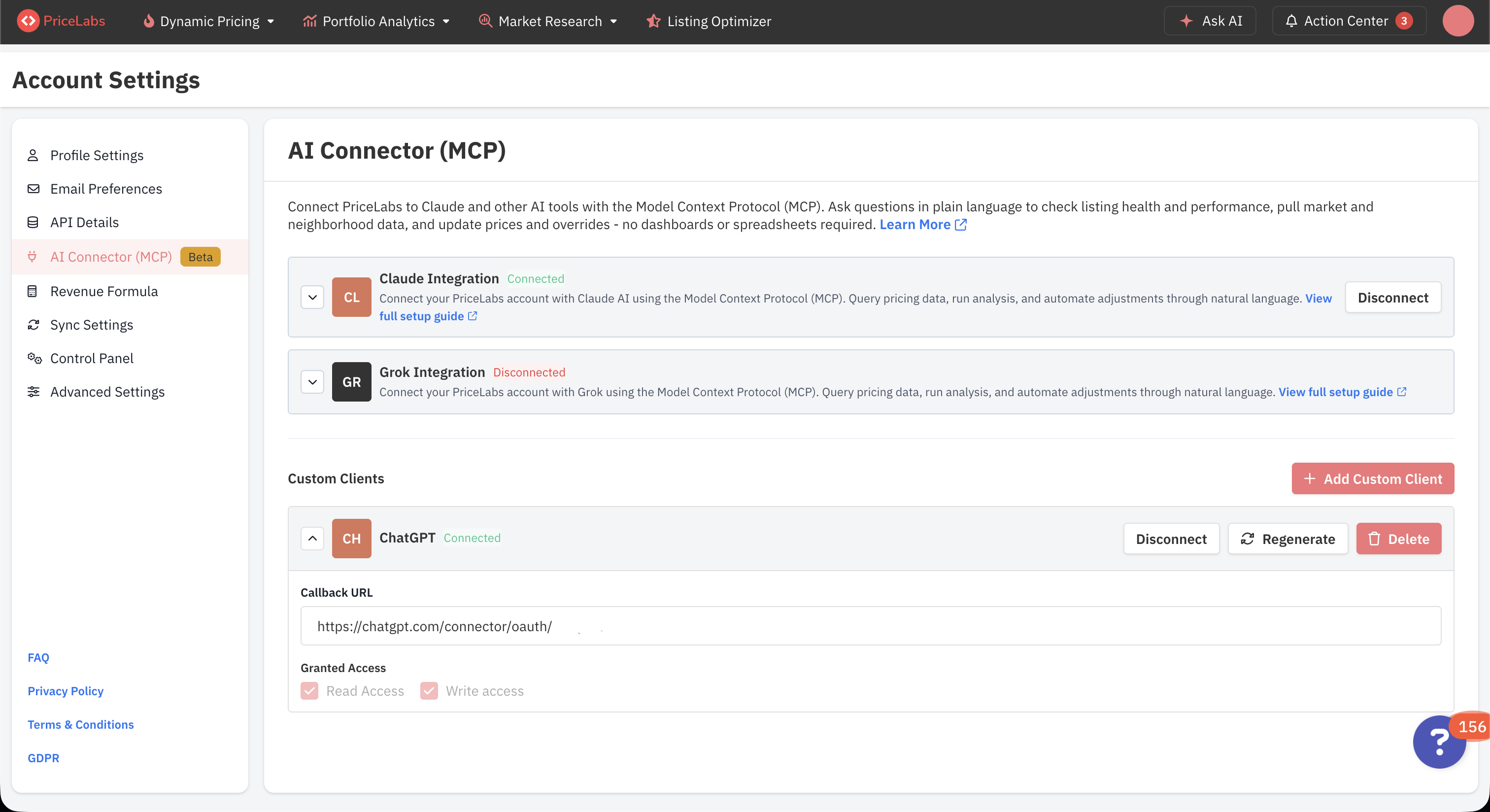Click the Grok 'Disconnected' status text
The width and height of the screenshot is (1490, 812).
(x=529, y=372)
